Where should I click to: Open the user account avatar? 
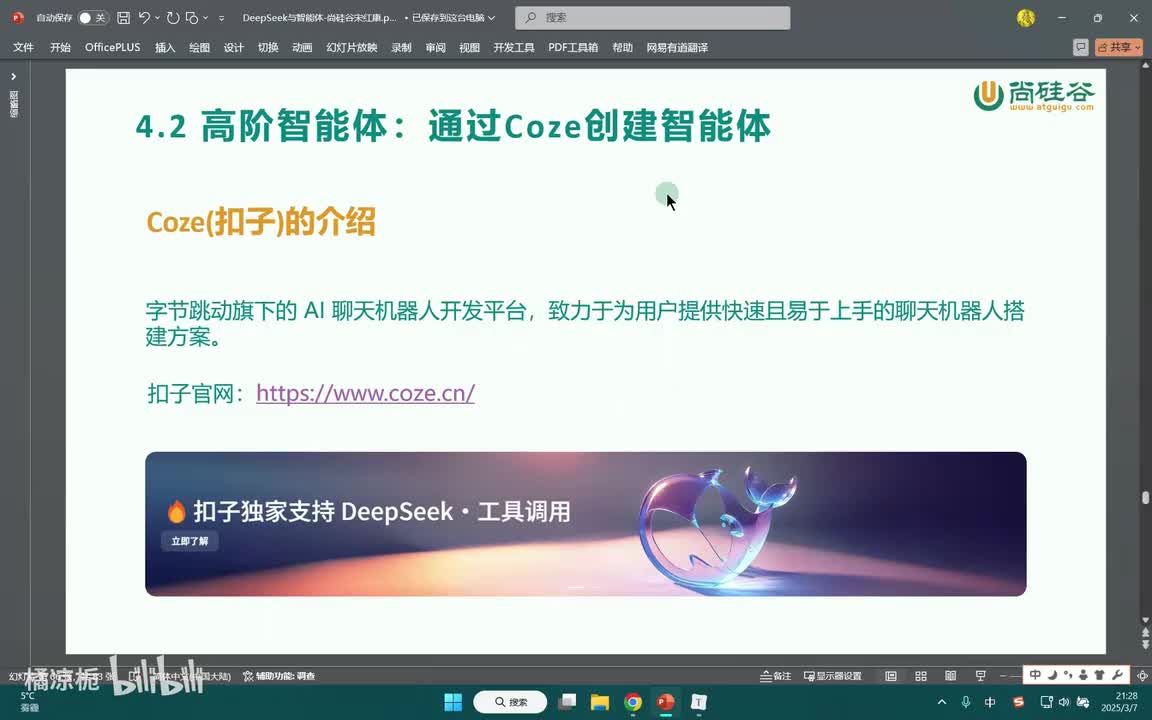coord(1026,18)
